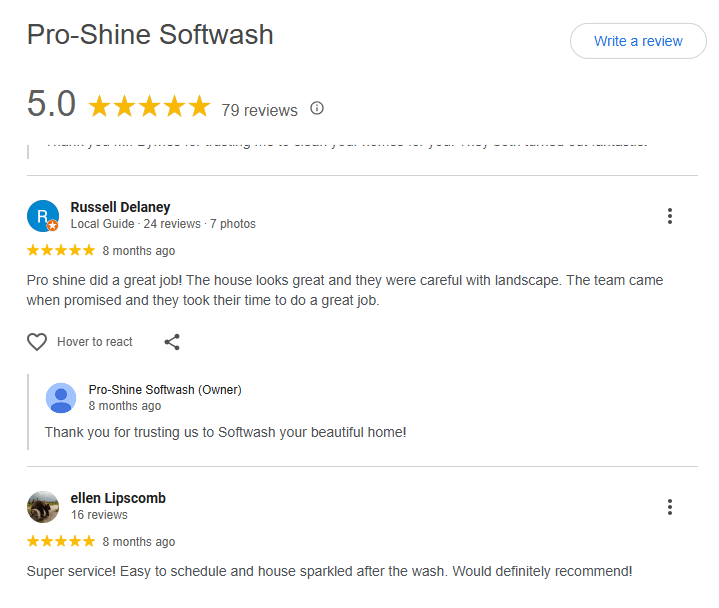Click the 79 reviews count text
This screenshot has width=719, height=608.
coord(259,110)
